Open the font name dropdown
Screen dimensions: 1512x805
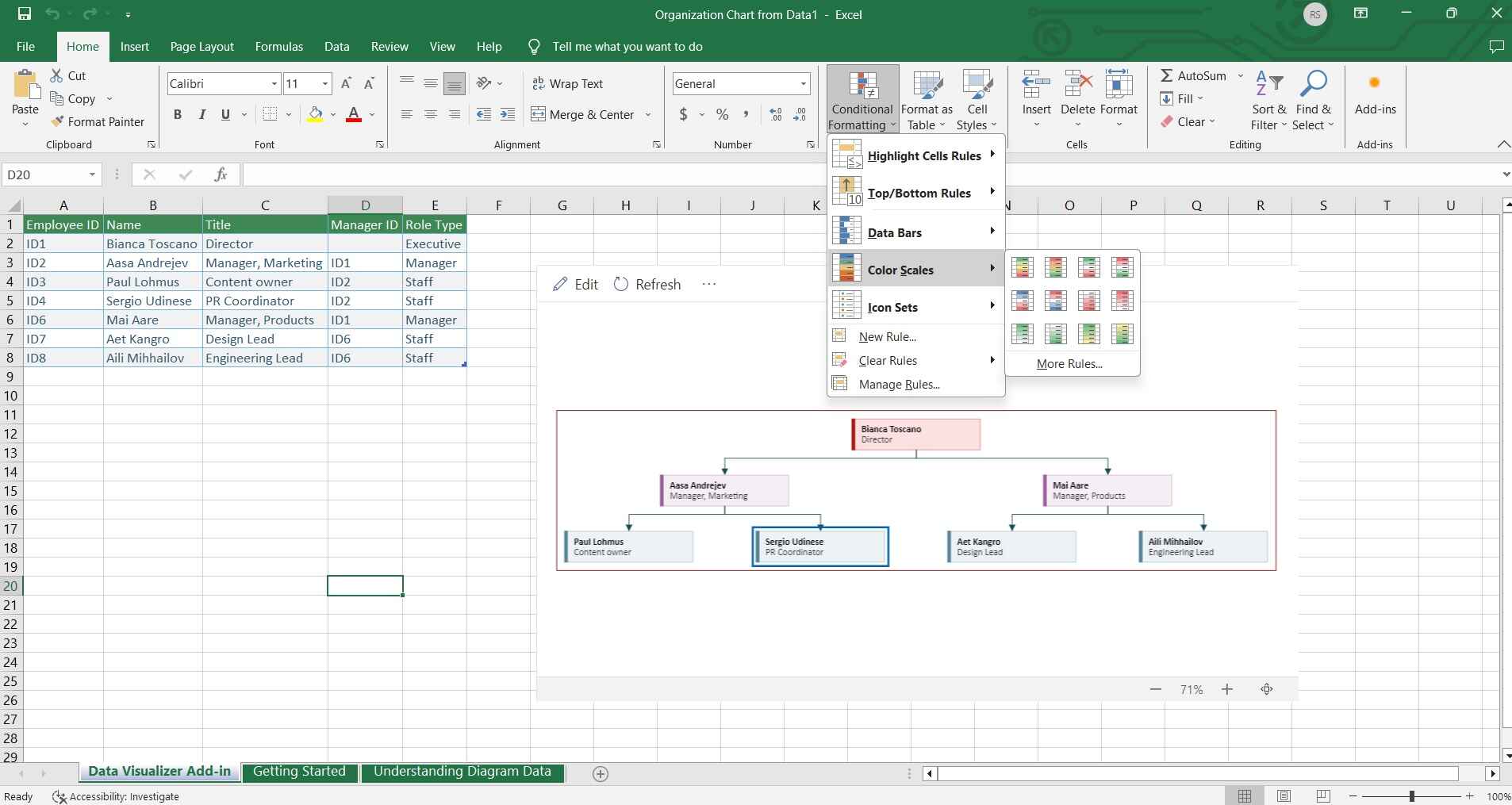[274, 83]
